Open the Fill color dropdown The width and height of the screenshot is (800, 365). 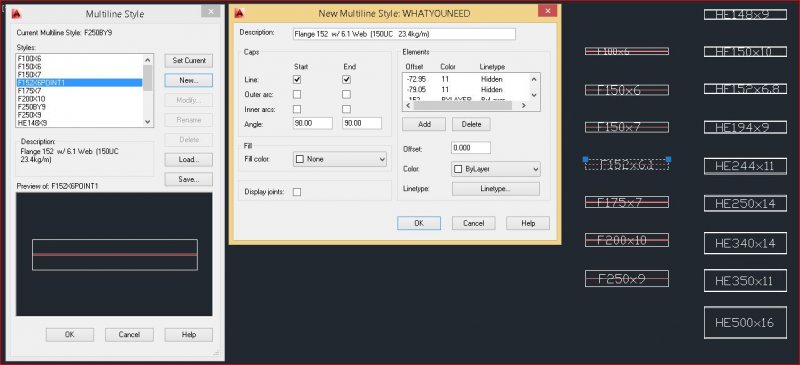tap(340, 159)
